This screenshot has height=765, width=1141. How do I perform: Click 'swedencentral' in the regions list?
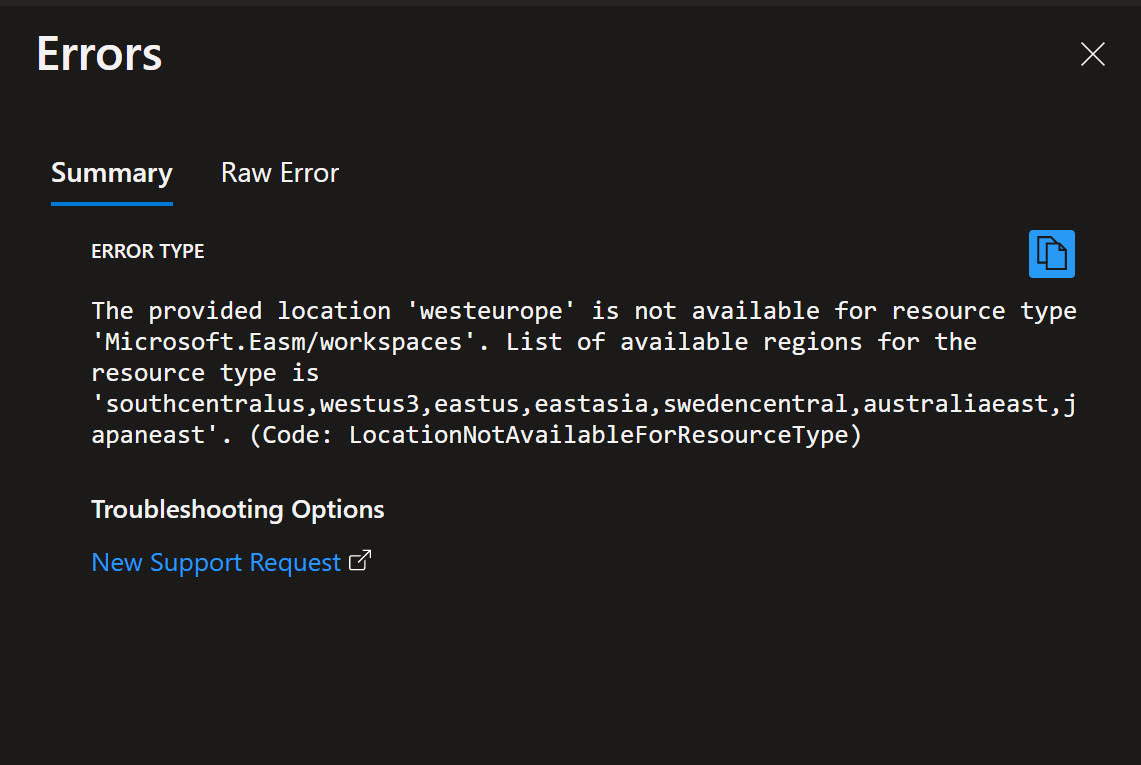(x=755, y=403)
